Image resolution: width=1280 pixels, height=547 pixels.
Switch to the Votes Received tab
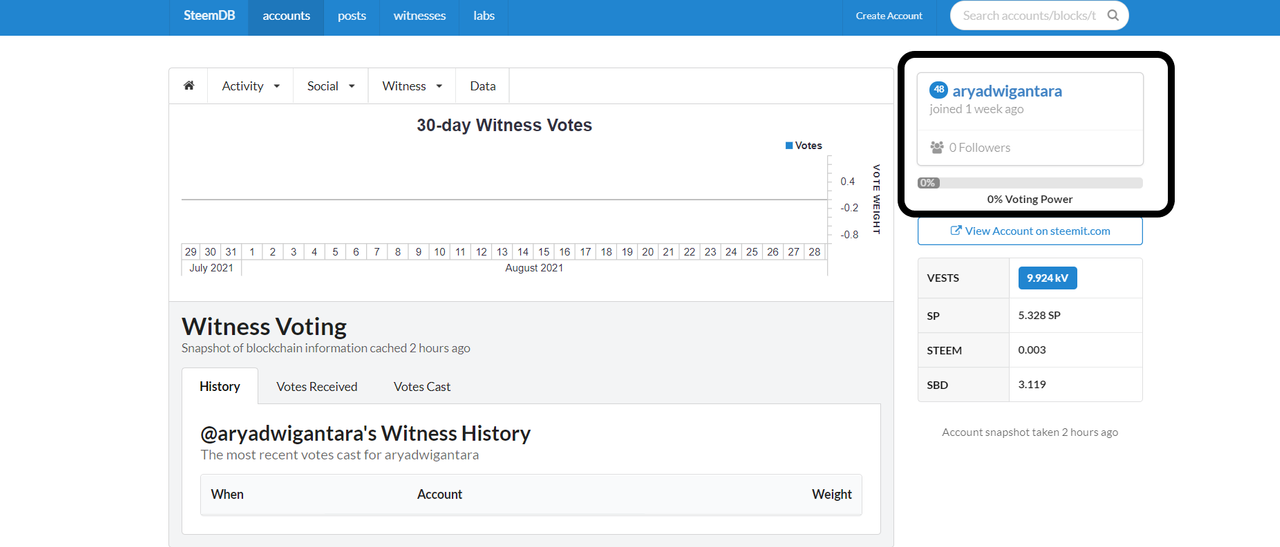click(316, 387)
